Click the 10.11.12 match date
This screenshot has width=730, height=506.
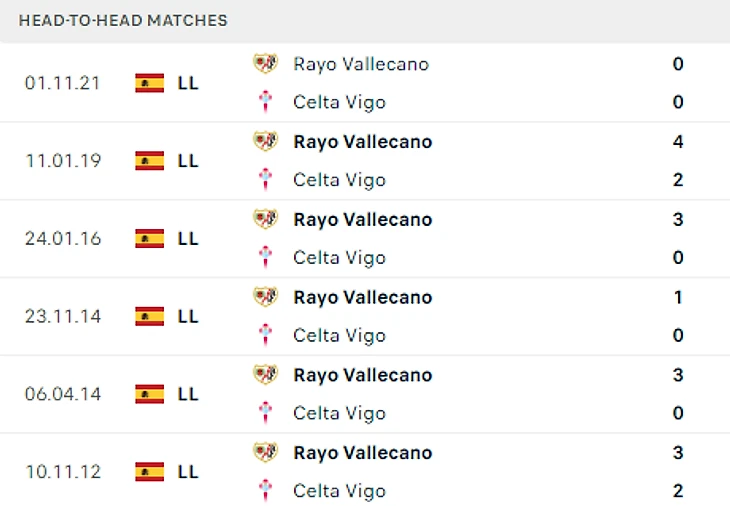pyautogui.click(x=63, y=472)
